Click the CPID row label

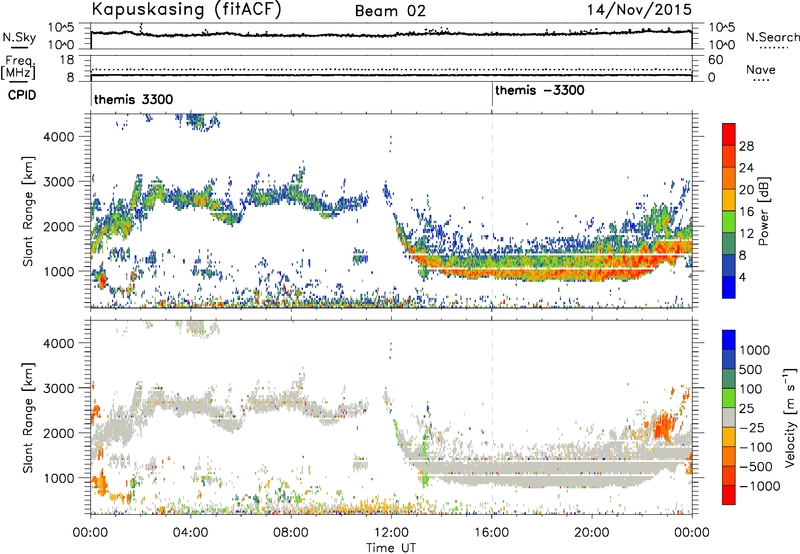coord(22,95)
